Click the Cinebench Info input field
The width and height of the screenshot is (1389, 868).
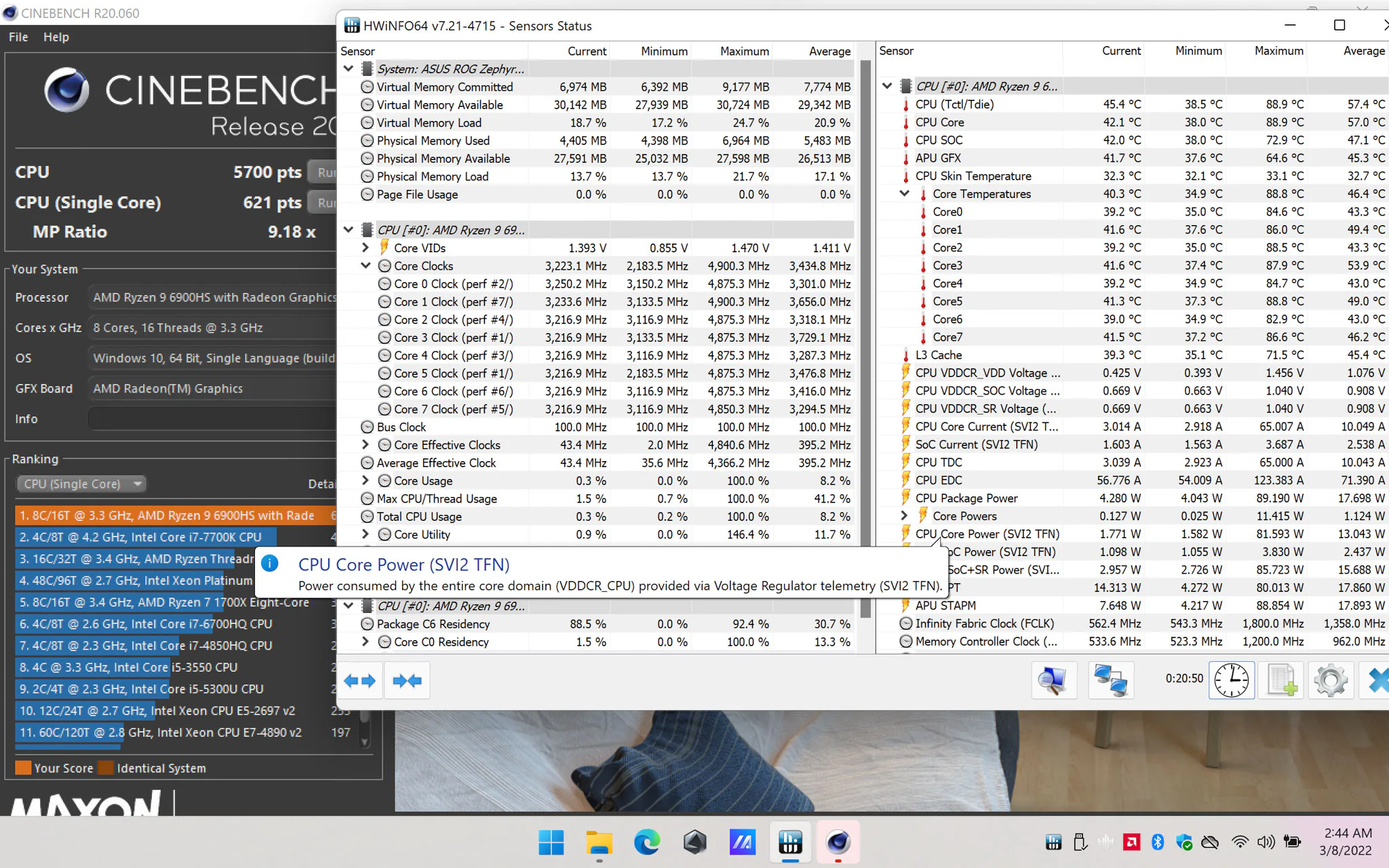[x=212, y=418]
